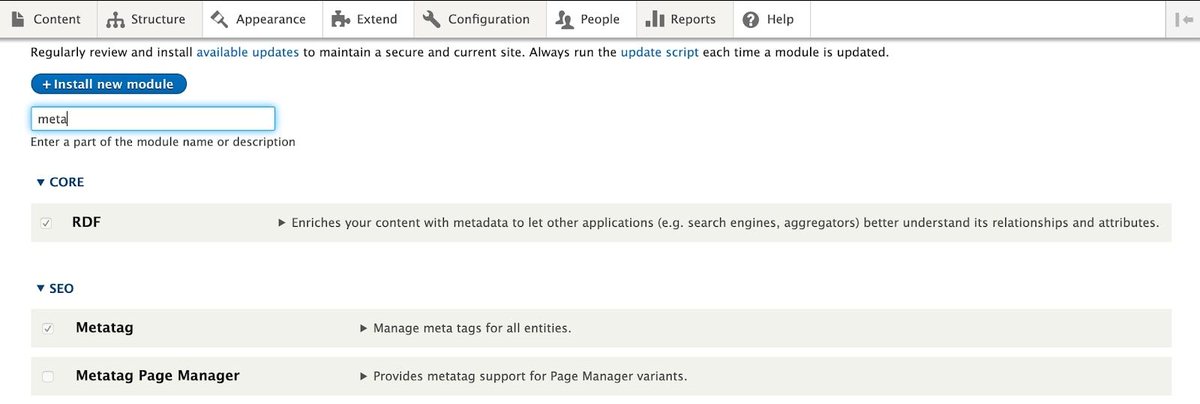
Task: Collapse the CORE module group
Action: coord(41,182)
